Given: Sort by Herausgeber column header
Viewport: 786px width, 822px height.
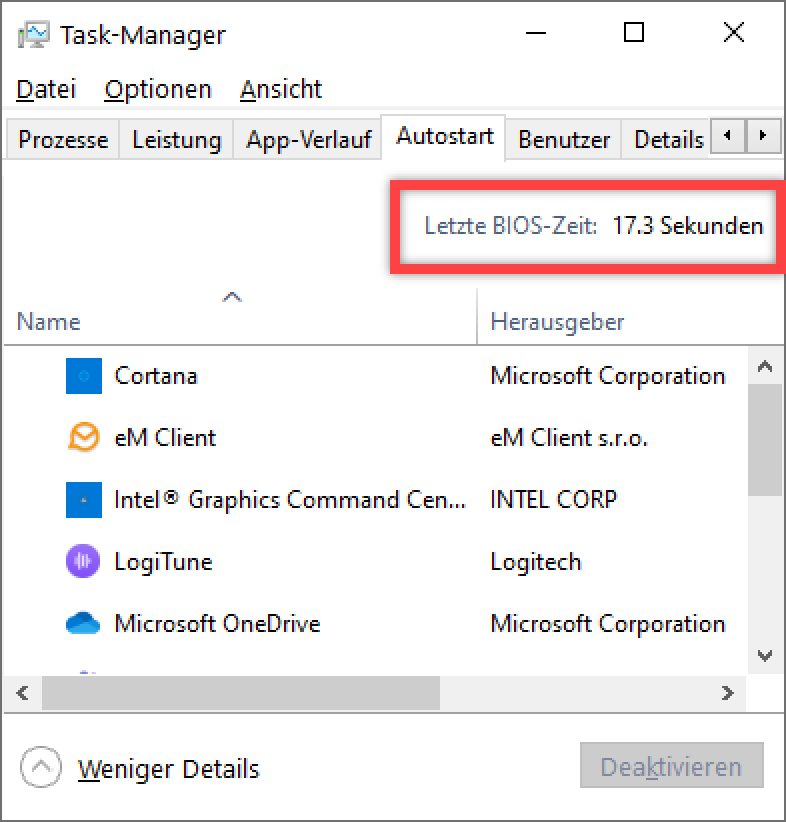Looking at the screenshot, I should tap(557, 322).
